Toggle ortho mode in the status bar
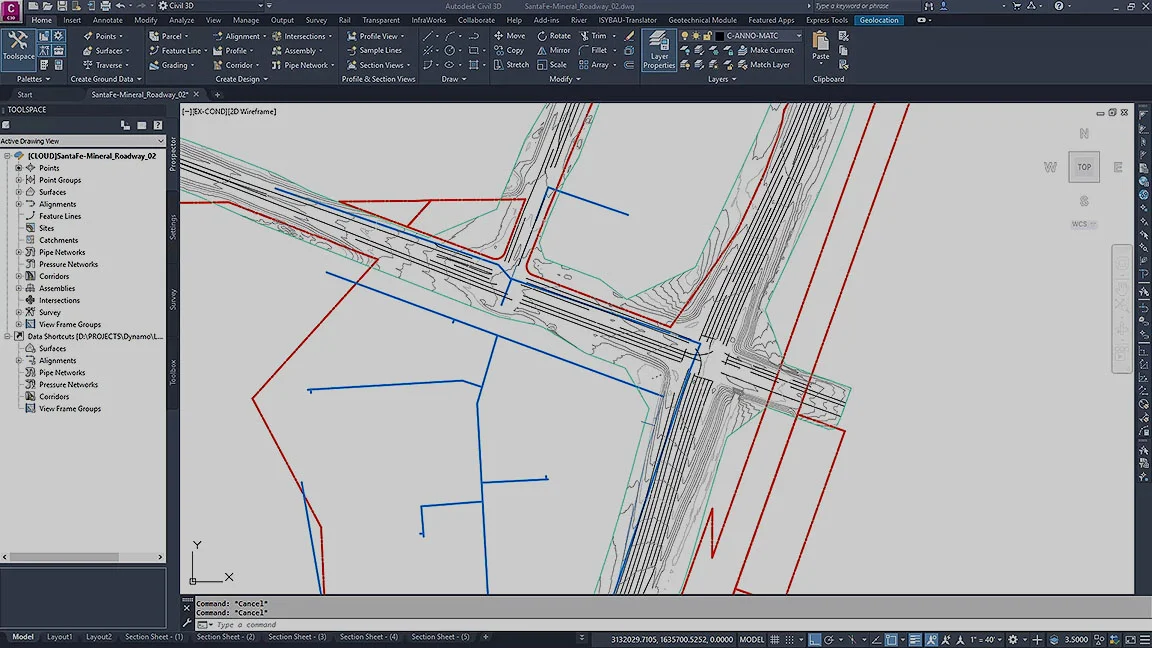The image size is (1152, 648). [814, 639]
